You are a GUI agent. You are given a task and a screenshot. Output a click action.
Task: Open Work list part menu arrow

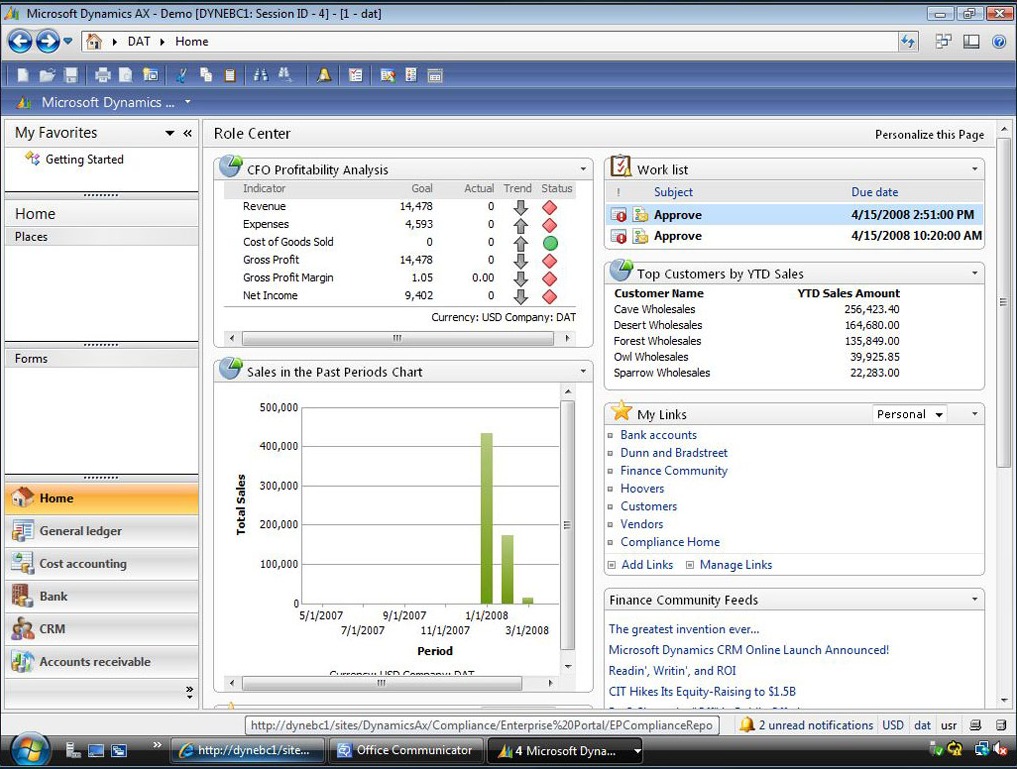point(974,169)
